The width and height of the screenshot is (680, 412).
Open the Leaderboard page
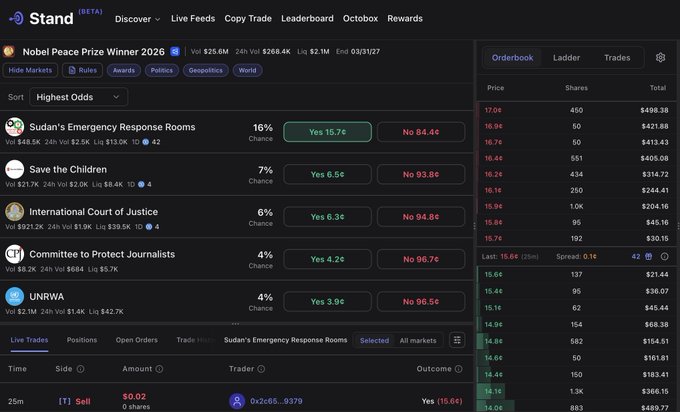click(x=307, y=18)
